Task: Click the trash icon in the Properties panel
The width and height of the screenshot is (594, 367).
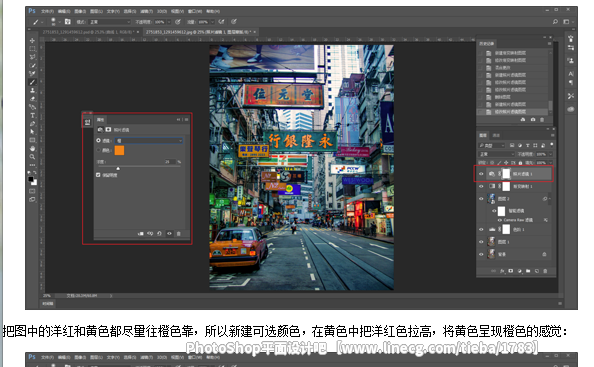Action: [x=179, y=234]
